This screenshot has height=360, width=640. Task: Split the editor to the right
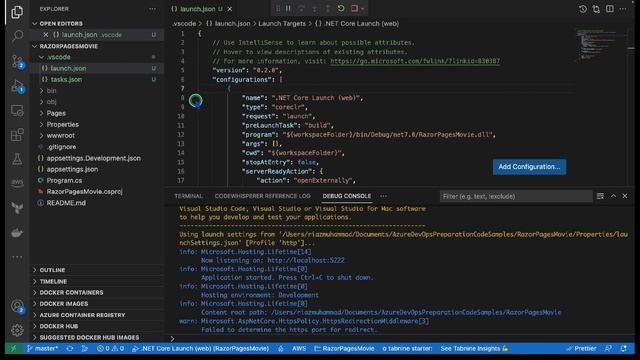(x=609, y=9)
